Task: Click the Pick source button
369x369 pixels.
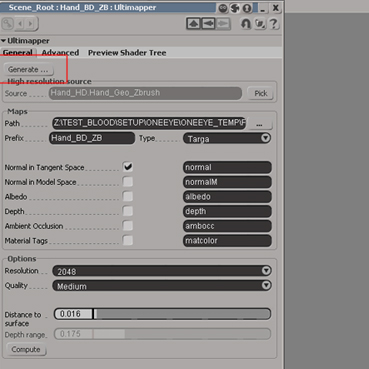Action: click(261, 94)
